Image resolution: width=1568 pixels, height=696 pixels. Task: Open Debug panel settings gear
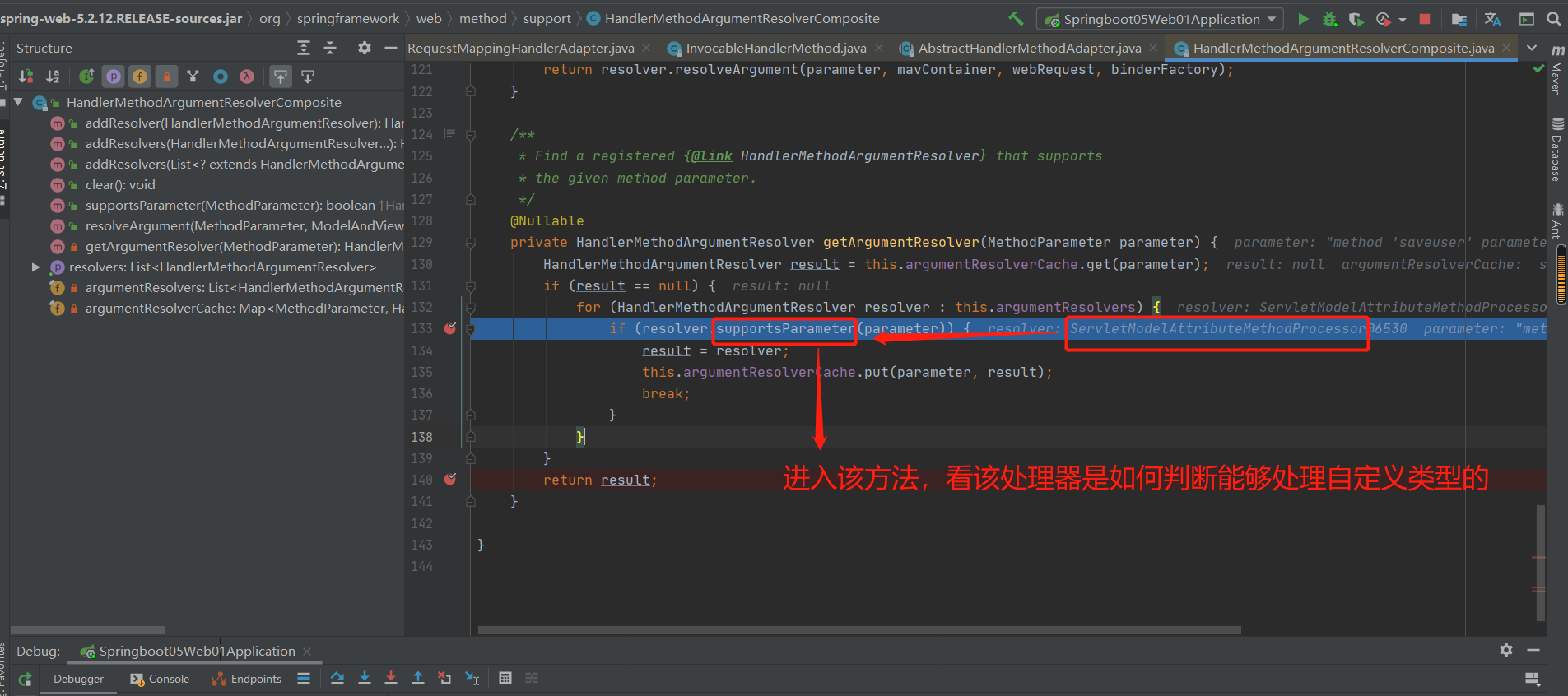pos(1506,650)
